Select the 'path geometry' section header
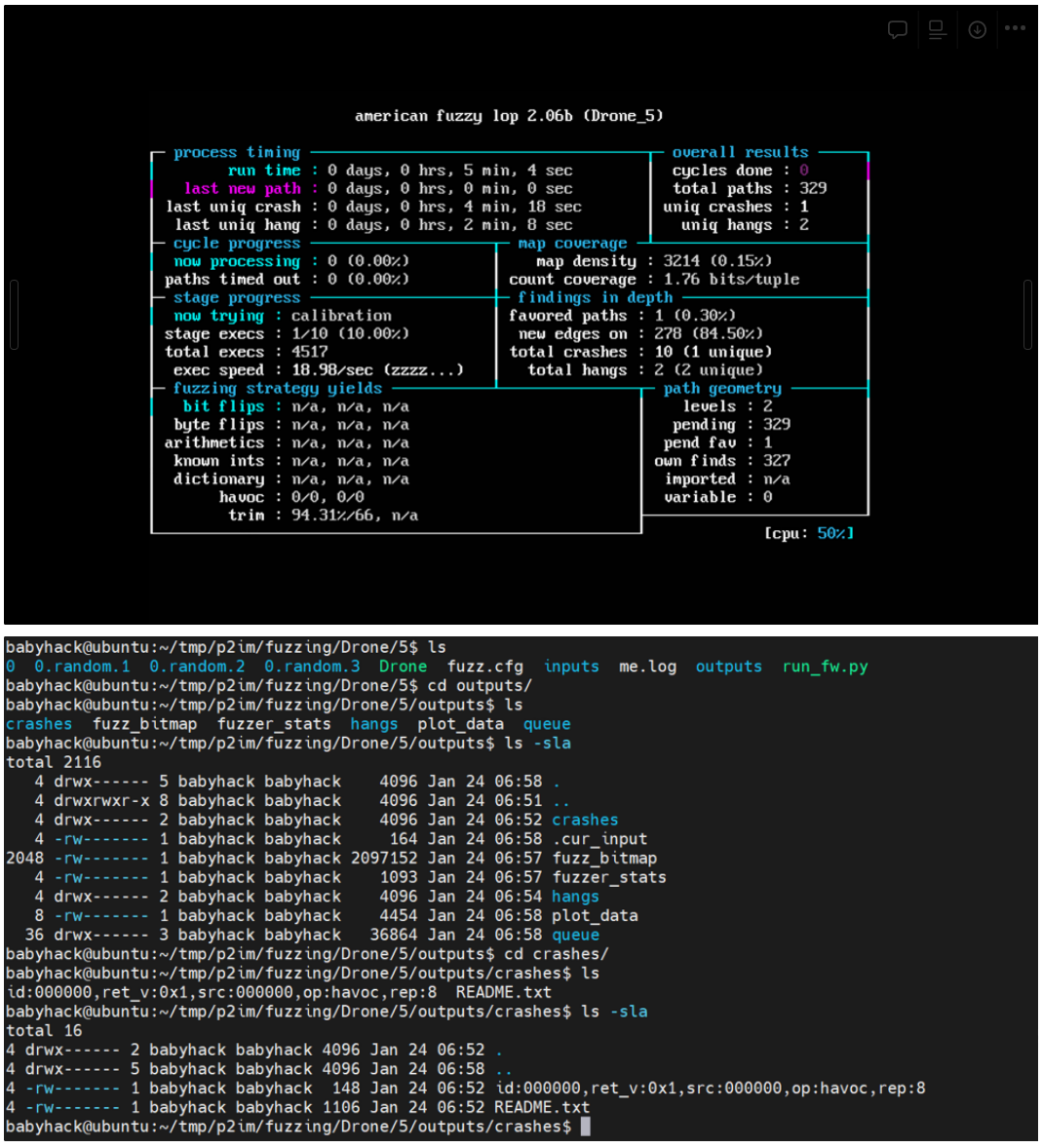 pyautogui.click(x=722, y=389)
